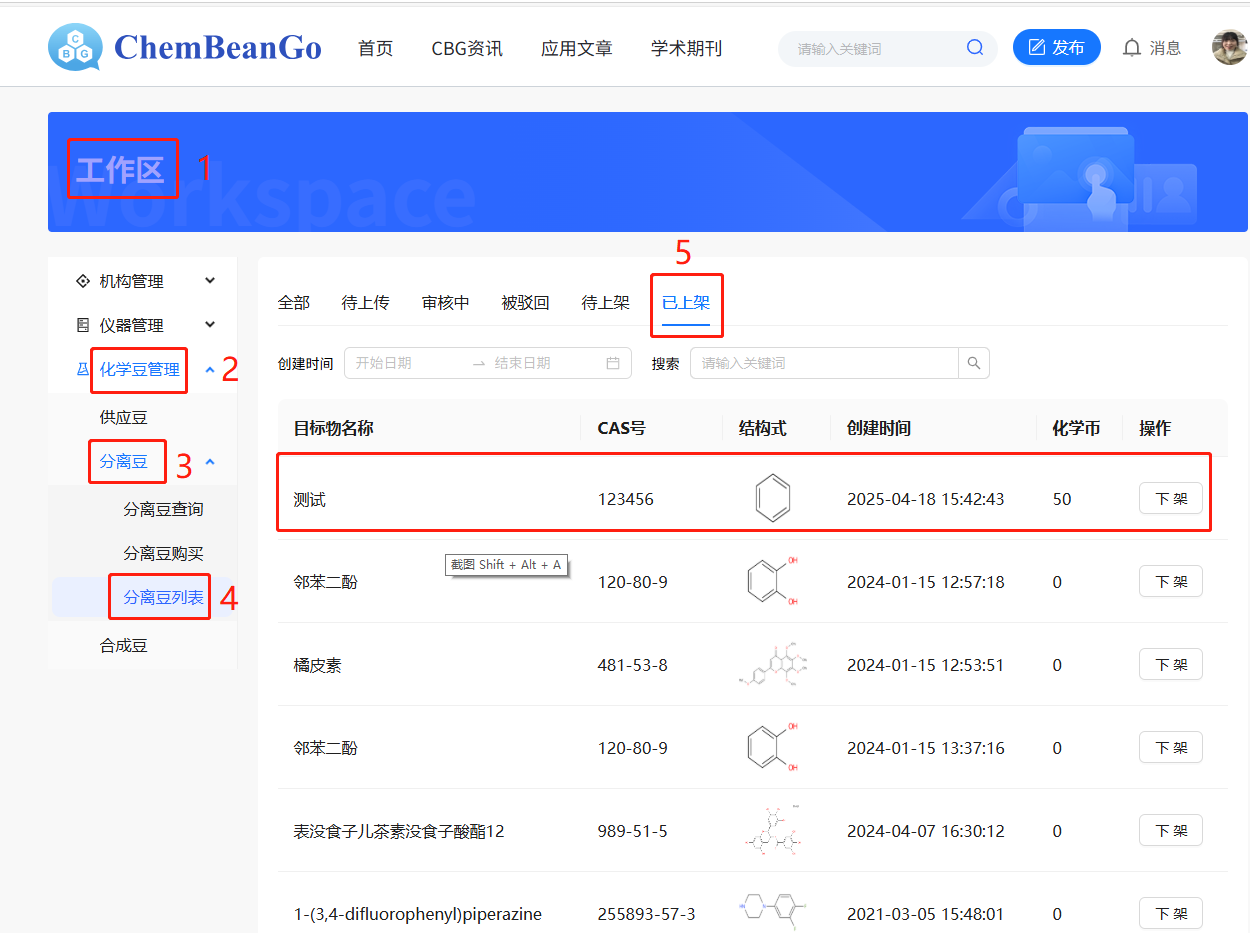Open the 橘皮素 structure image

[x=772, y=665]
